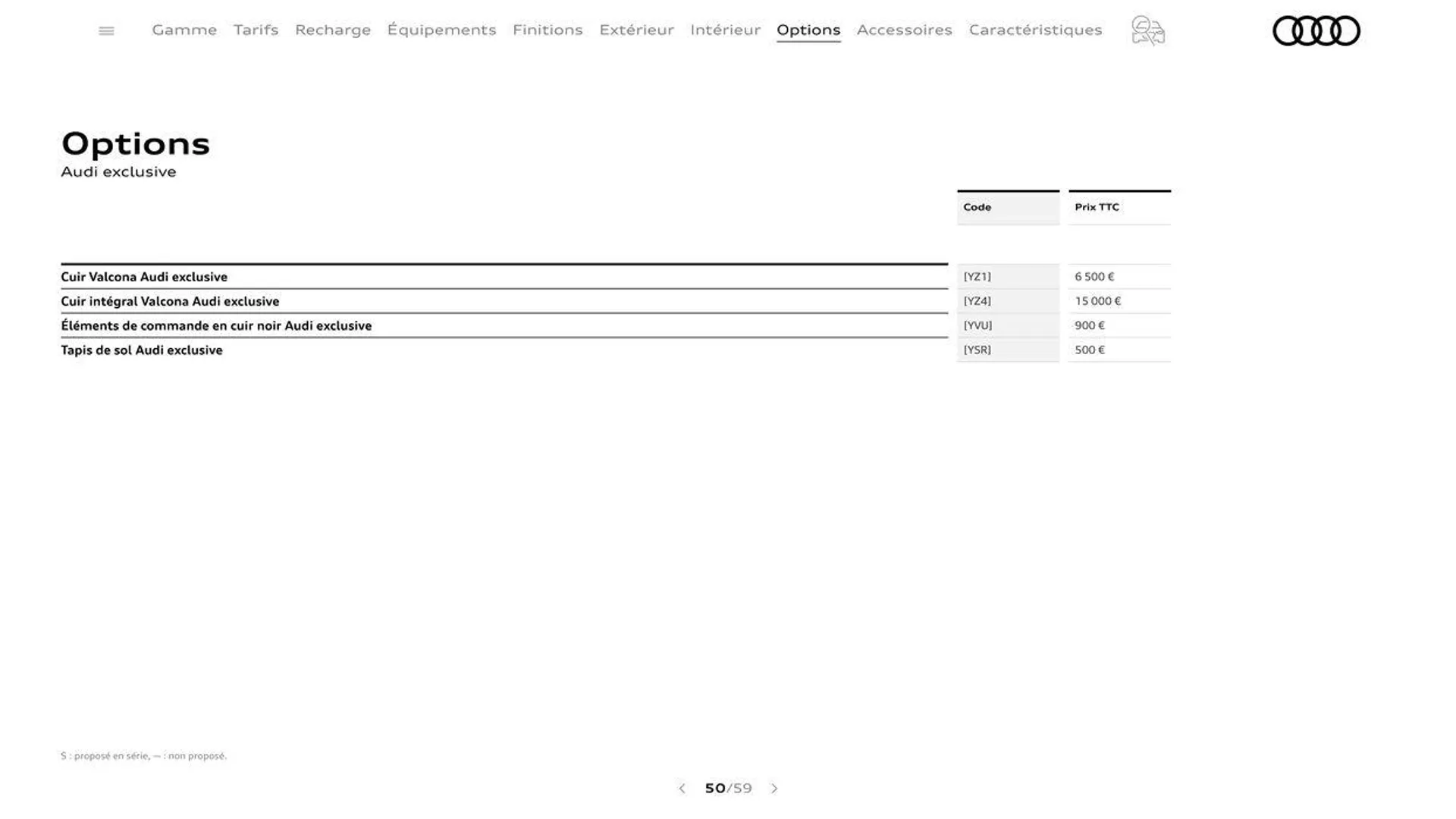View the Caractéristiques tab
1456x819 pixels.
point(1035,30)
